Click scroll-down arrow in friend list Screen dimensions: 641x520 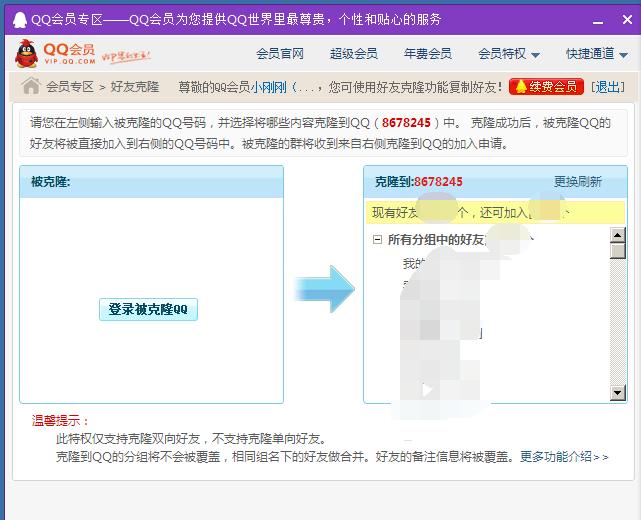617,393
